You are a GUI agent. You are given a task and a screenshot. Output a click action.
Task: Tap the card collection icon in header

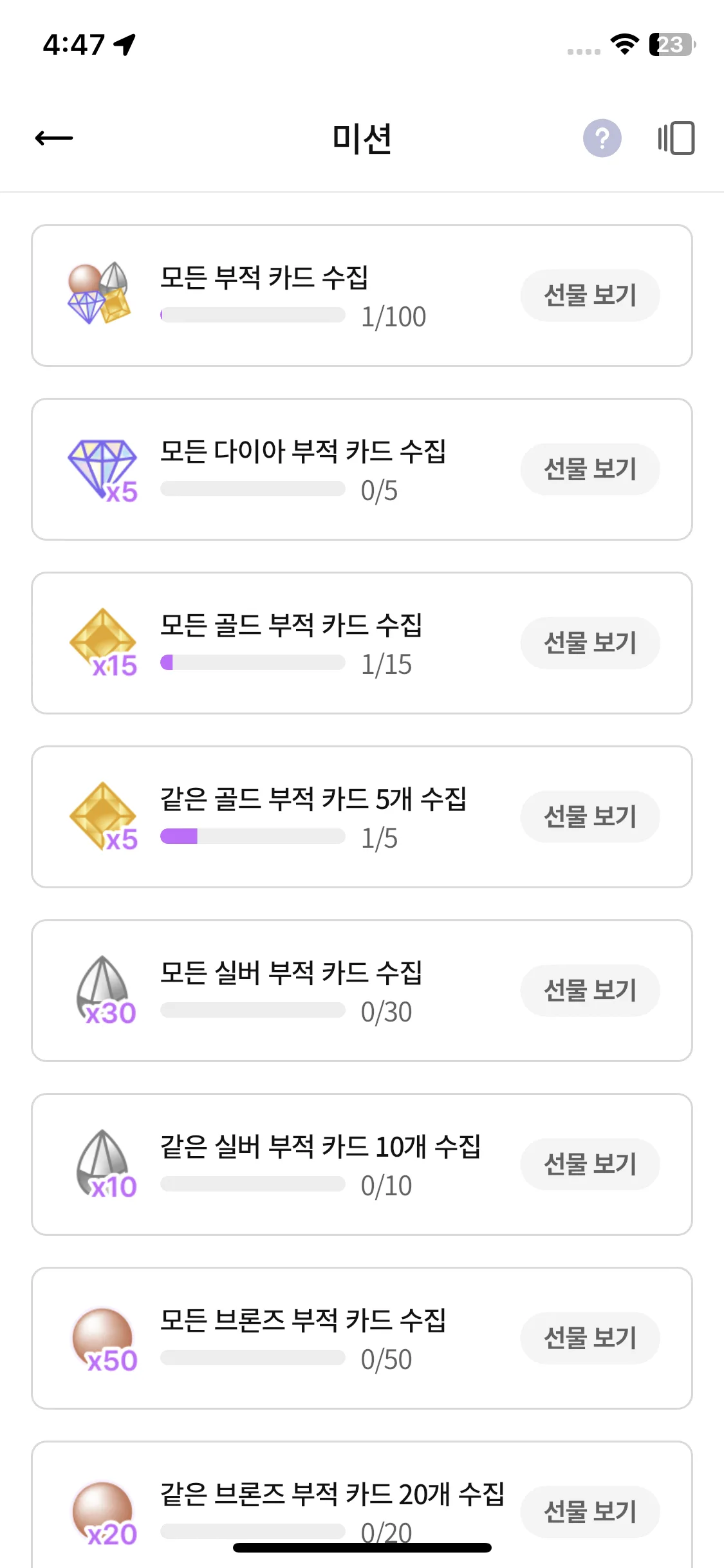point(676,138)
